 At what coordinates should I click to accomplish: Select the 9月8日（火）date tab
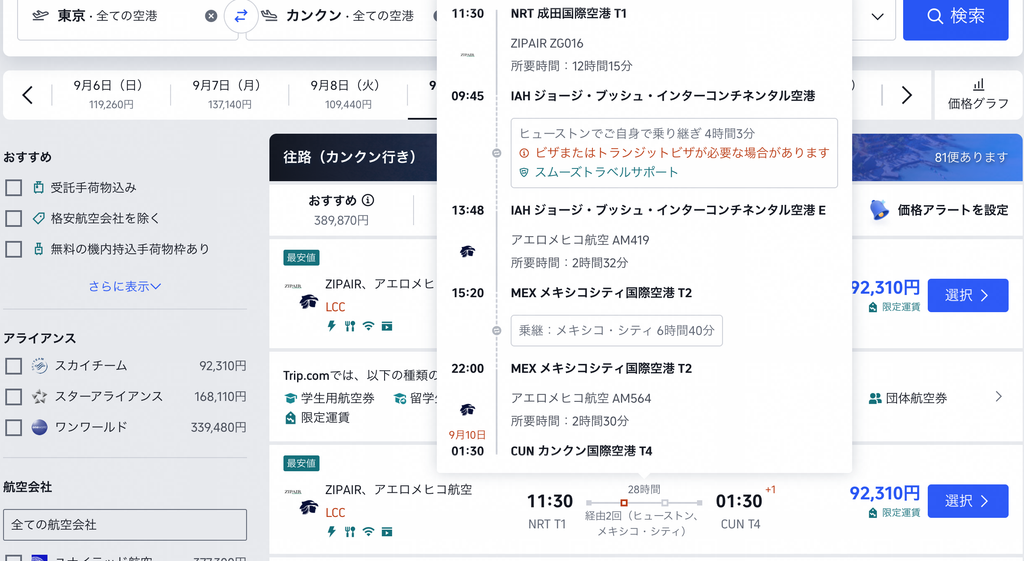point(348,95)
